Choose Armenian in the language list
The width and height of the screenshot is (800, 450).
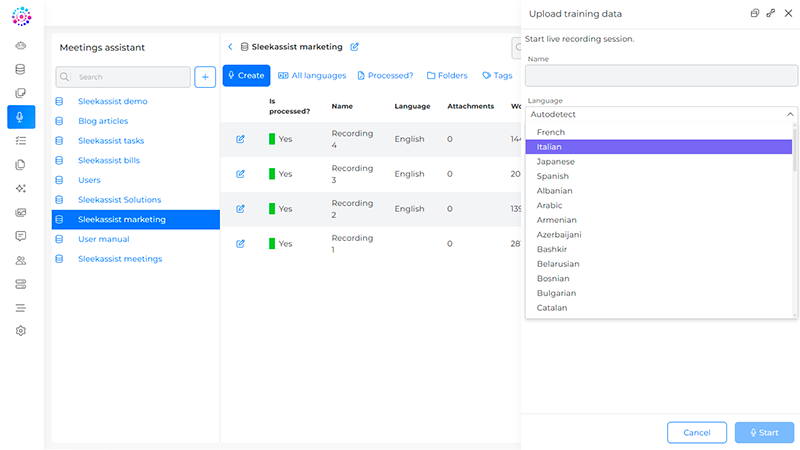pyautogui.click(x=659, y=220)
